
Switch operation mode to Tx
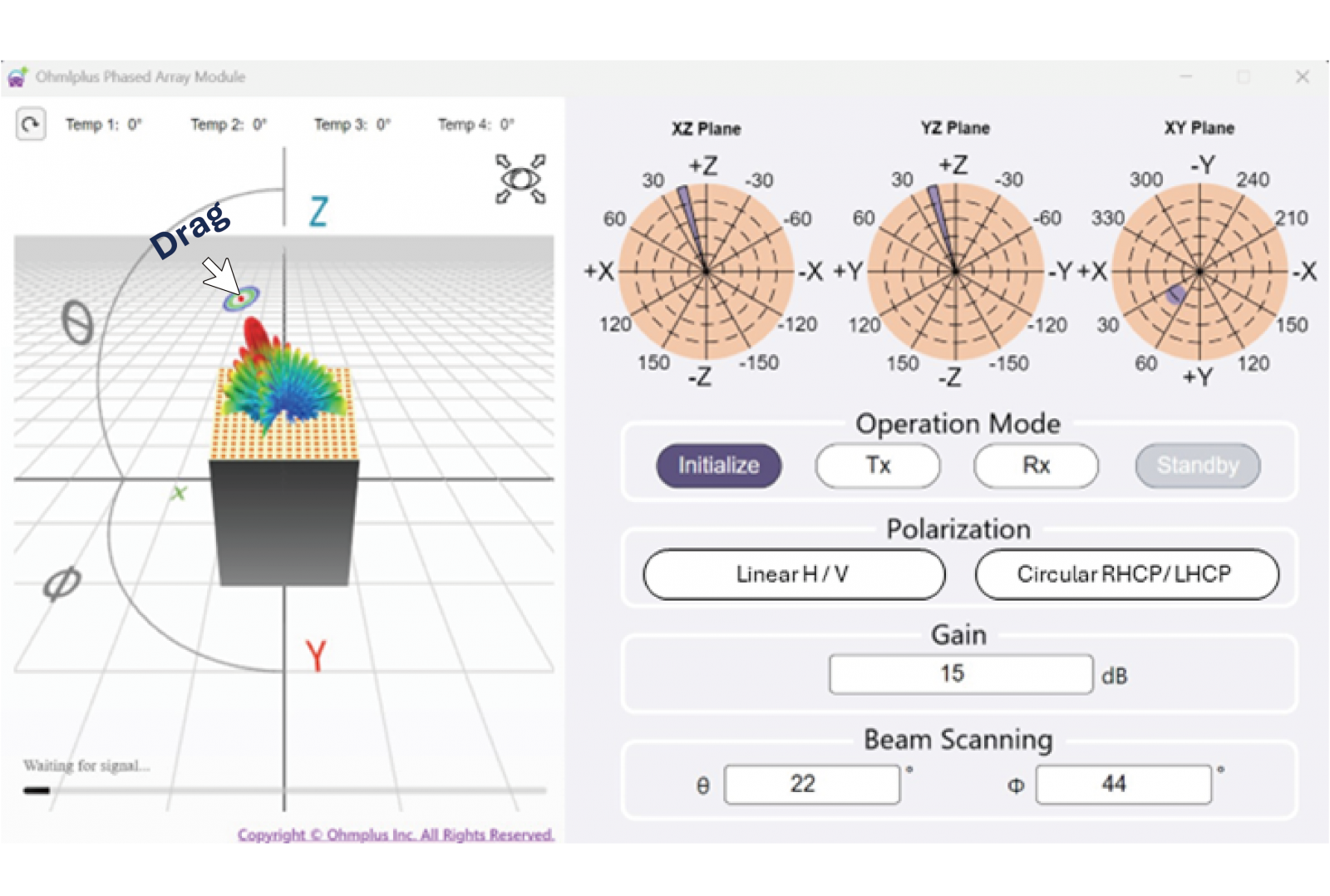pyautogui.click(x=878, y=465)
